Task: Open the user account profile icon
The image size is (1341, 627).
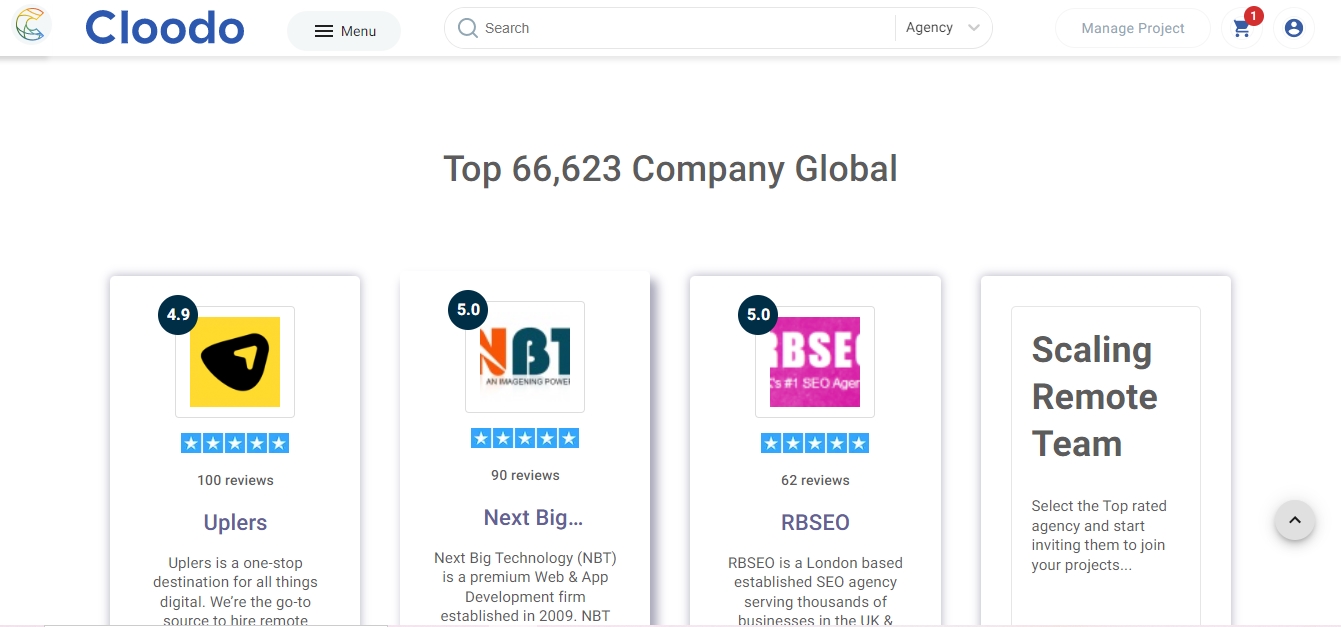Action: click(1293, 28)
